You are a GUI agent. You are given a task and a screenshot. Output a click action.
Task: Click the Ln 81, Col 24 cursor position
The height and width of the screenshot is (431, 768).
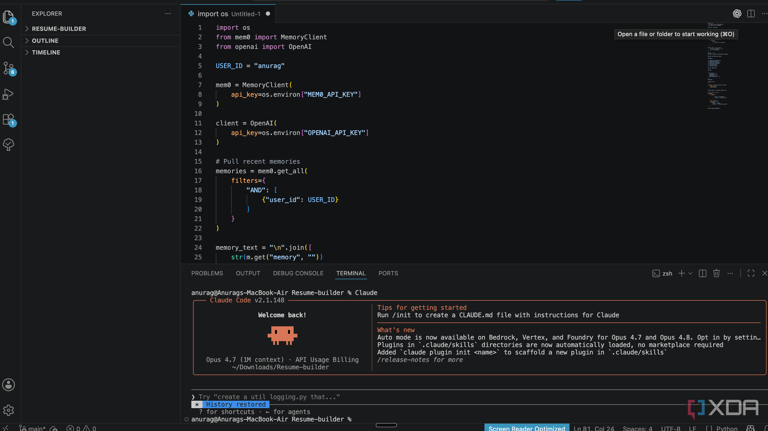(594, 428)
